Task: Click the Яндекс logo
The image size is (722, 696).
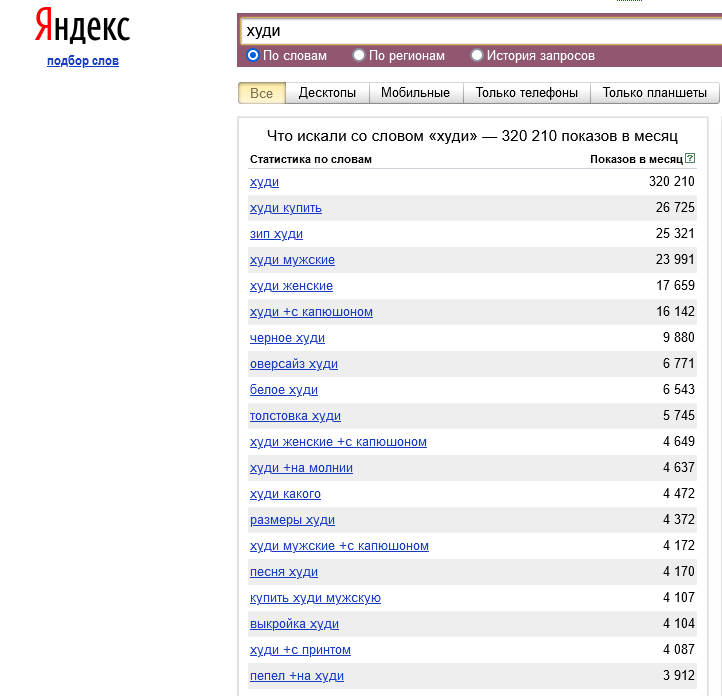Action: click(82, 27)
